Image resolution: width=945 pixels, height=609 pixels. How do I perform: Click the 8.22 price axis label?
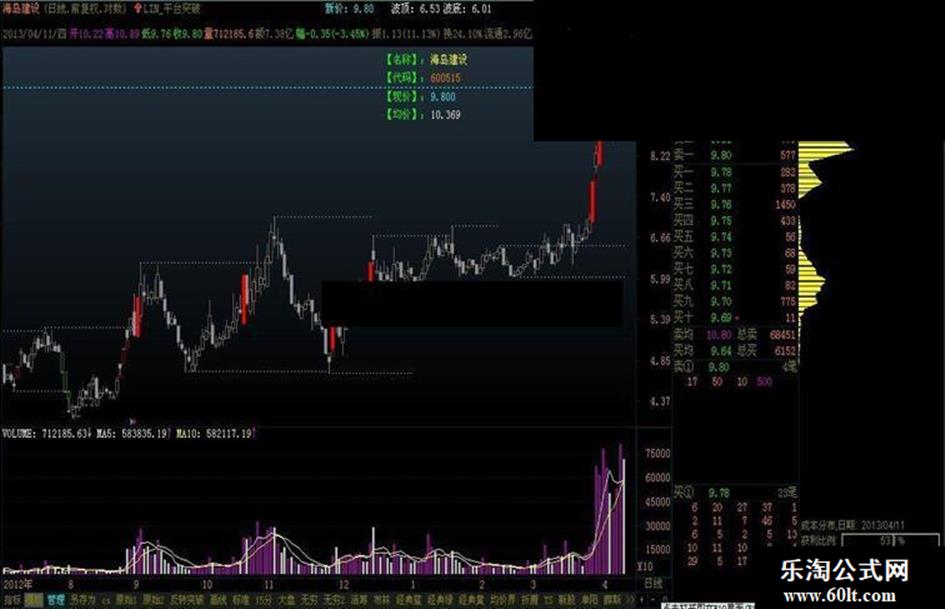[x=660, y=156]
